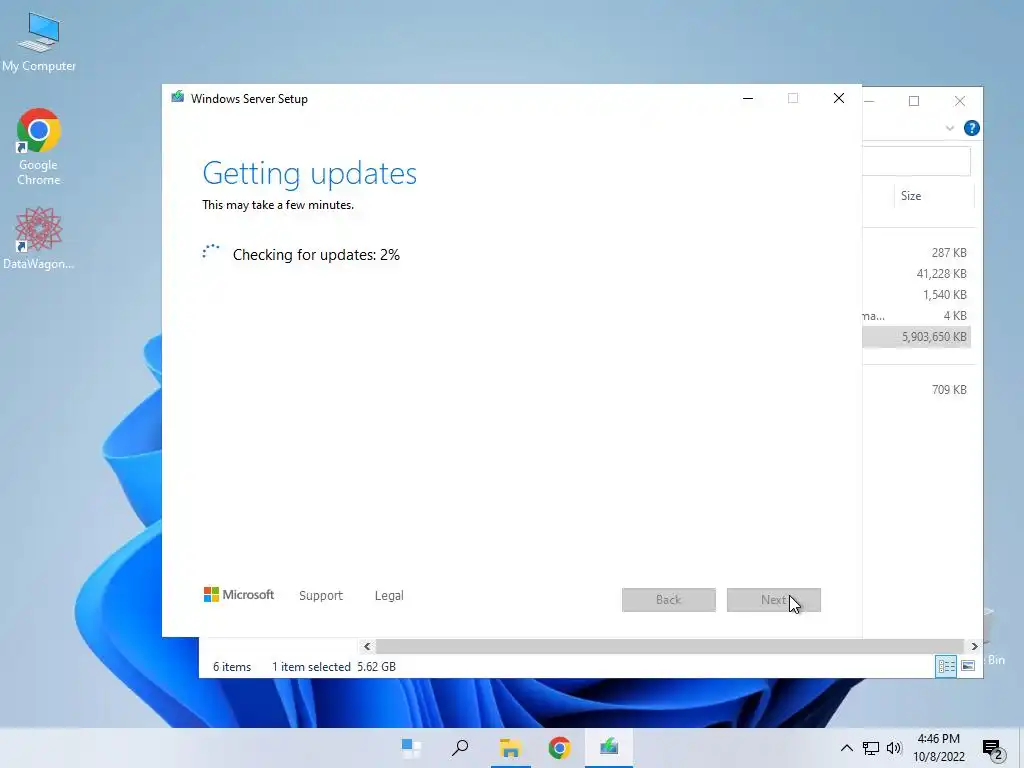Screen dimensions: 1024x768
Task: Select the file sized 5,903,650 KB
Action: (x=917, y=337)
